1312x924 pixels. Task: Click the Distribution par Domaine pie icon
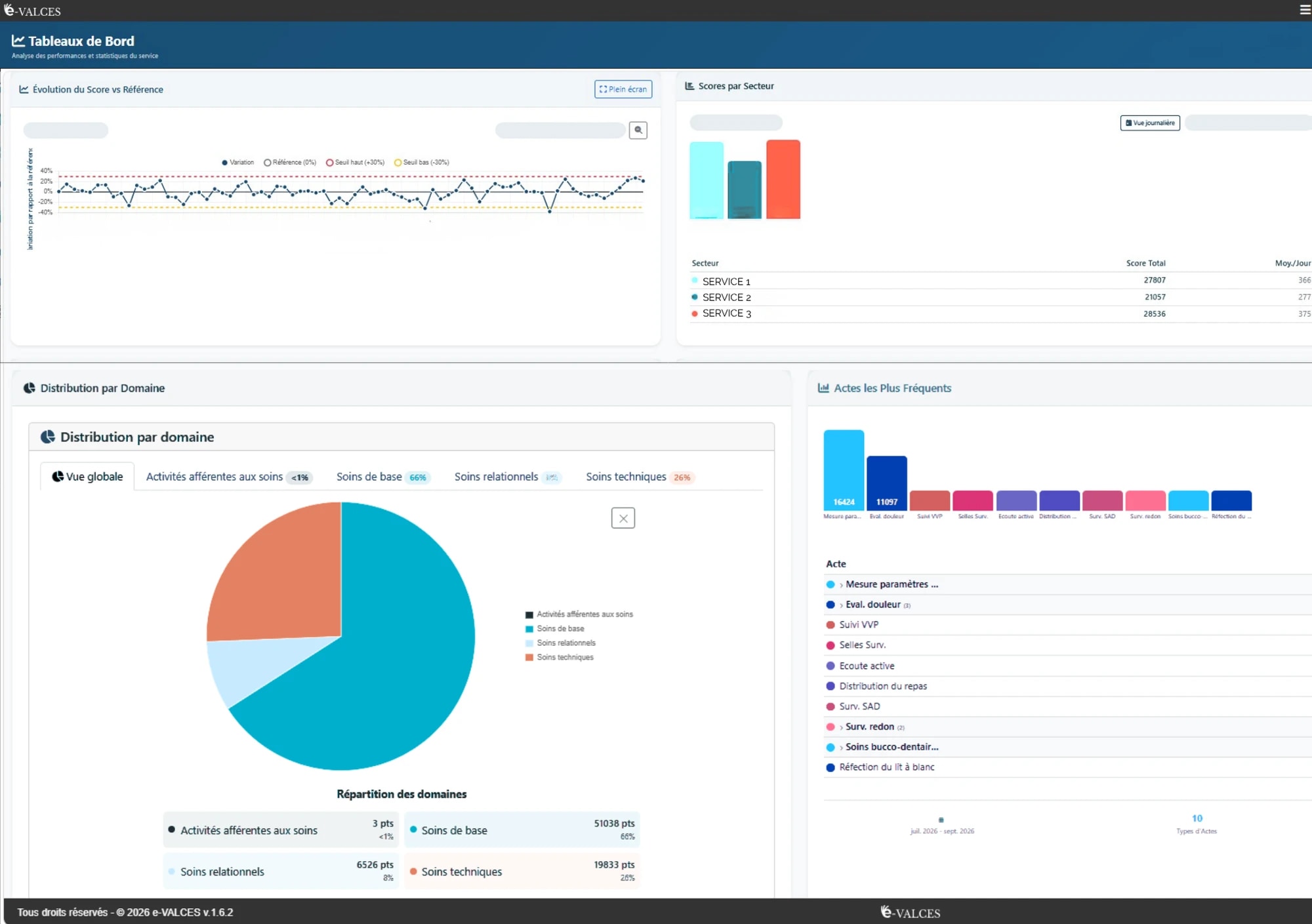point(29,388)
